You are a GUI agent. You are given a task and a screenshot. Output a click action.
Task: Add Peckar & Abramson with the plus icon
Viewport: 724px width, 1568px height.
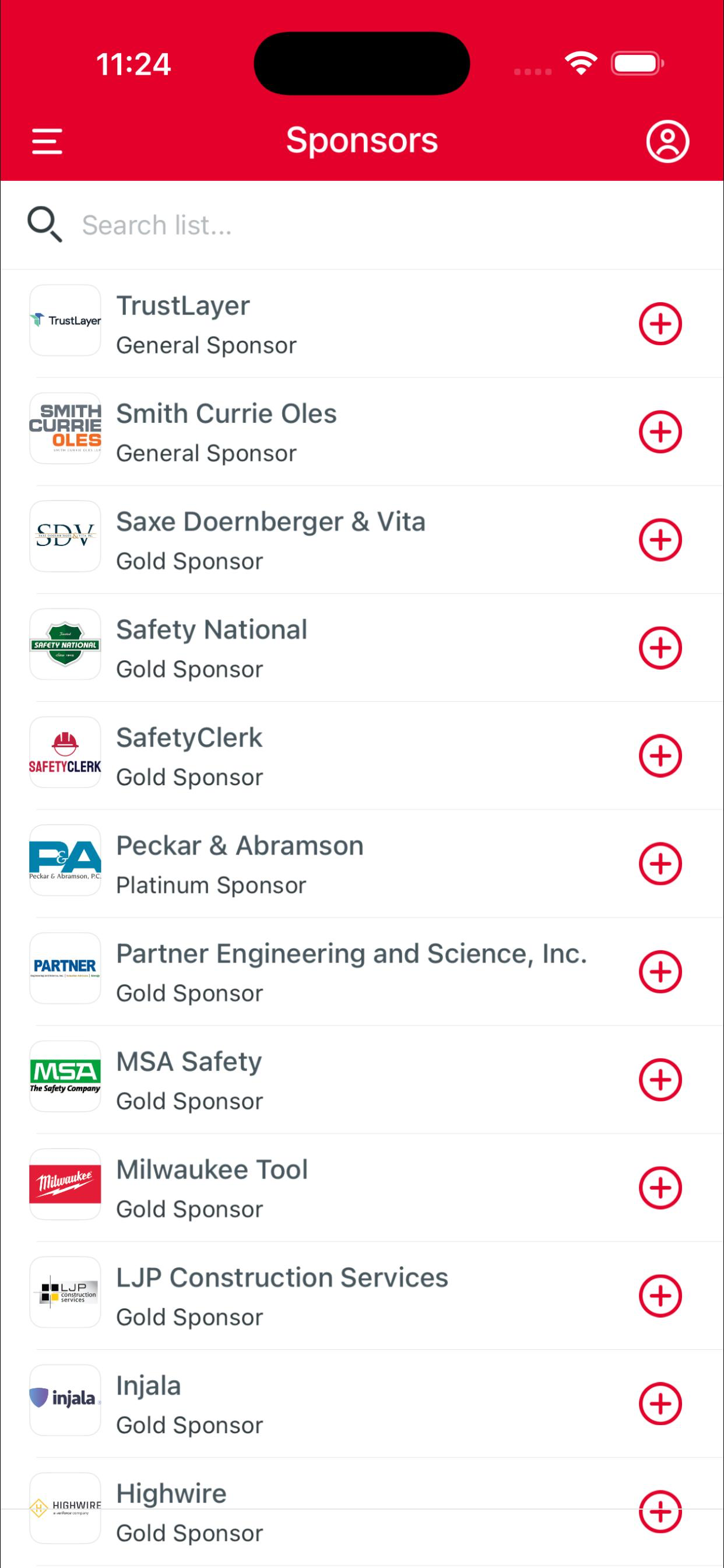660,863
